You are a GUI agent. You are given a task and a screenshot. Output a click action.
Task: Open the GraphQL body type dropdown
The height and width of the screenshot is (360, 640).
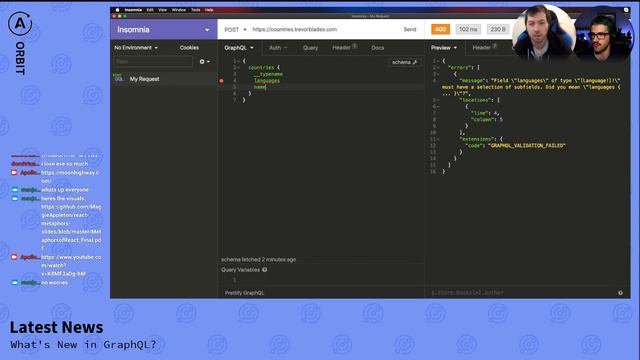pos(239,48)
